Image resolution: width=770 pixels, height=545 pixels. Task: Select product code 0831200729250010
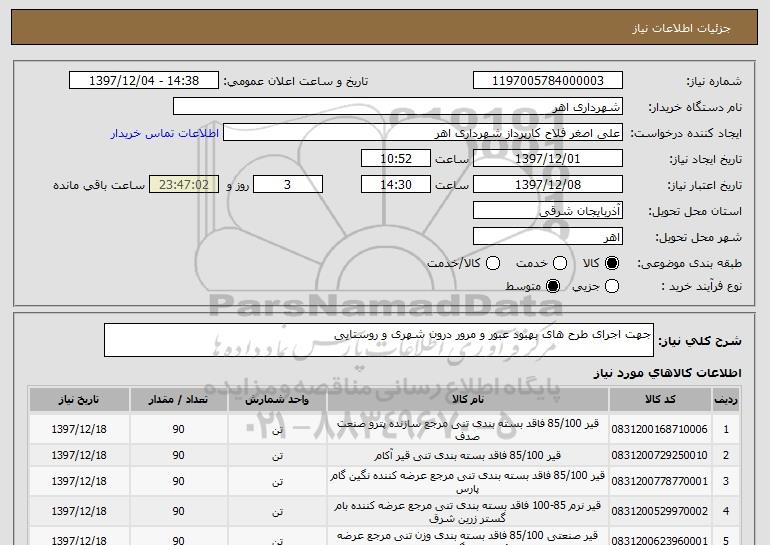click(660, 455)
